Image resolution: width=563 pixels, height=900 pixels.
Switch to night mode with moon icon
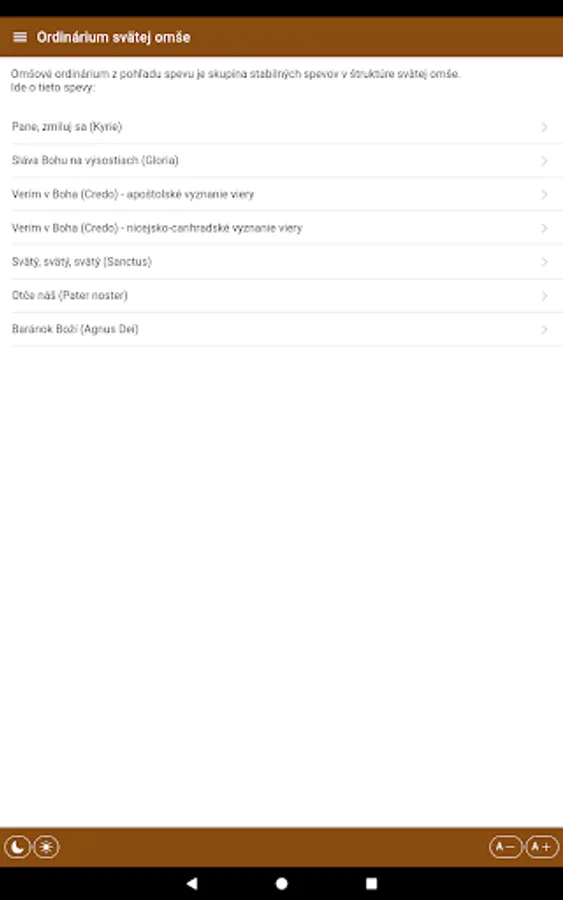tap(17, 847)
